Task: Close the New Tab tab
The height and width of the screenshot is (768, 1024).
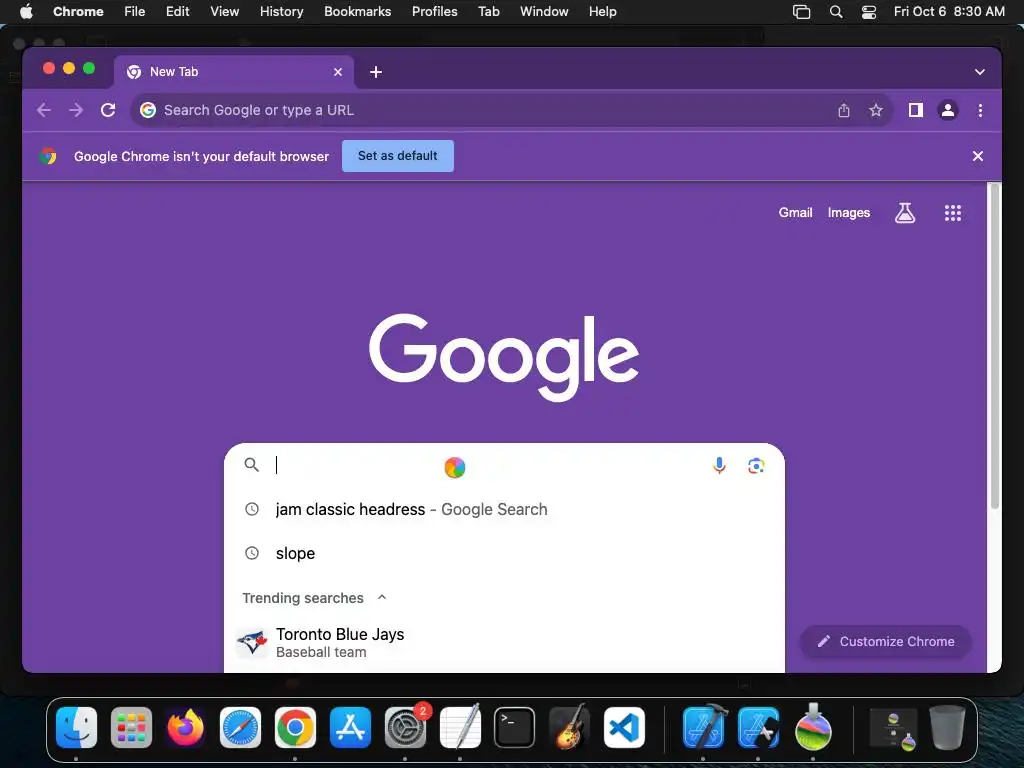Action: pos(338,72)
